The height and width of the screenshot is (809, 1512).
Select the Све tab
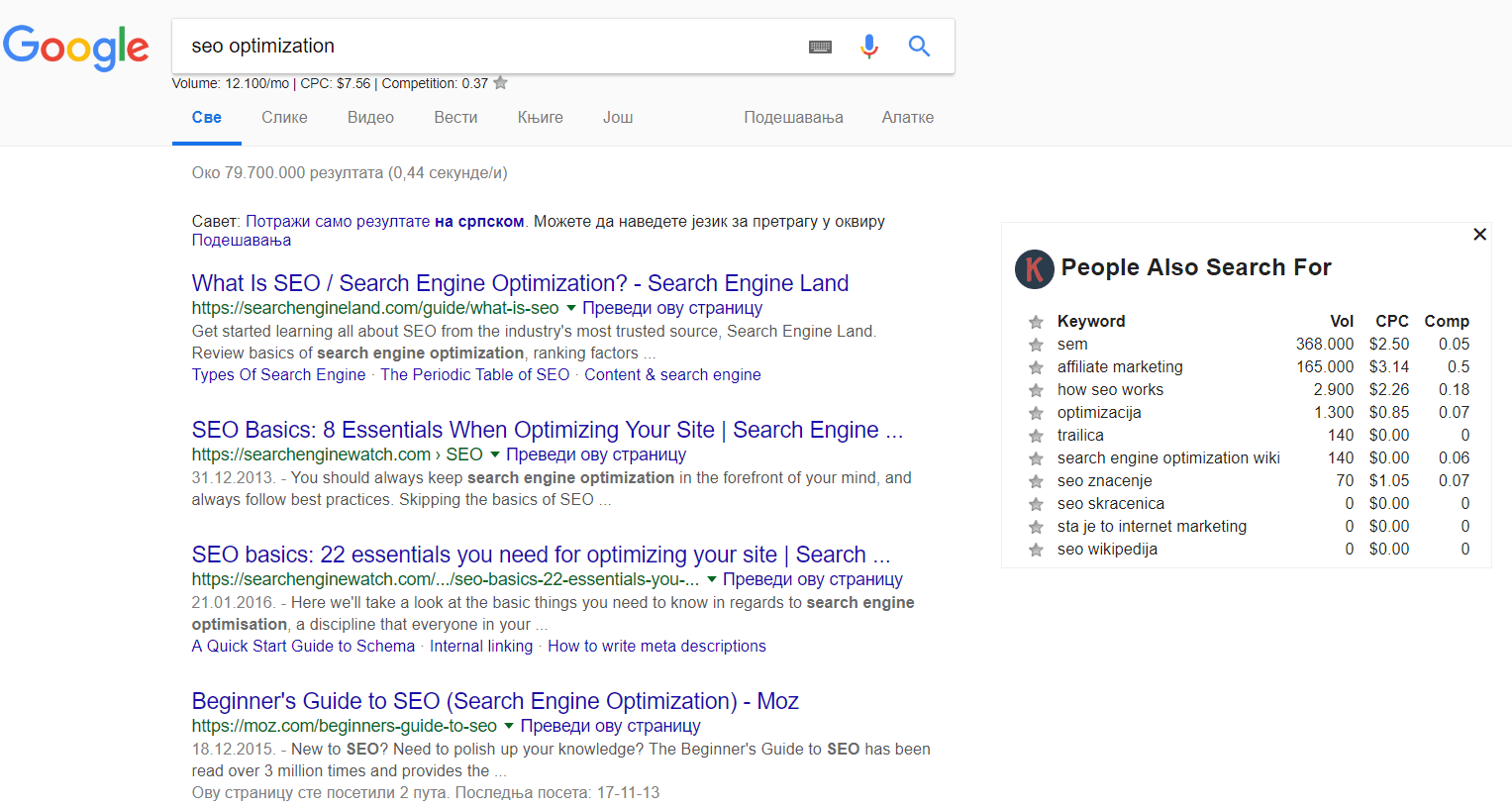(x=207, y=117)
